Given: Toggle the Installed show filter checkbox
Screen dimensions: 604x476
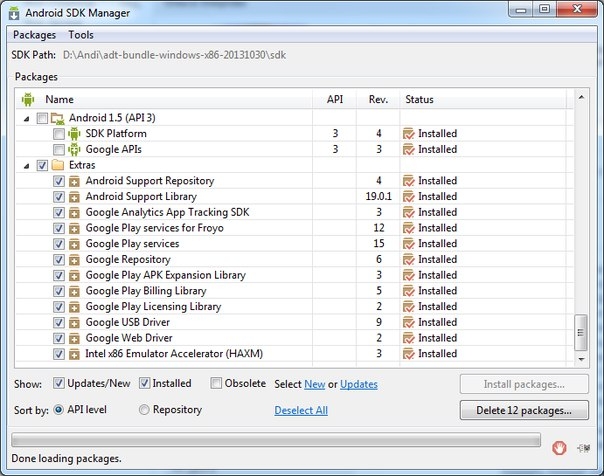Looking at the screenshot, I should 144,383.
